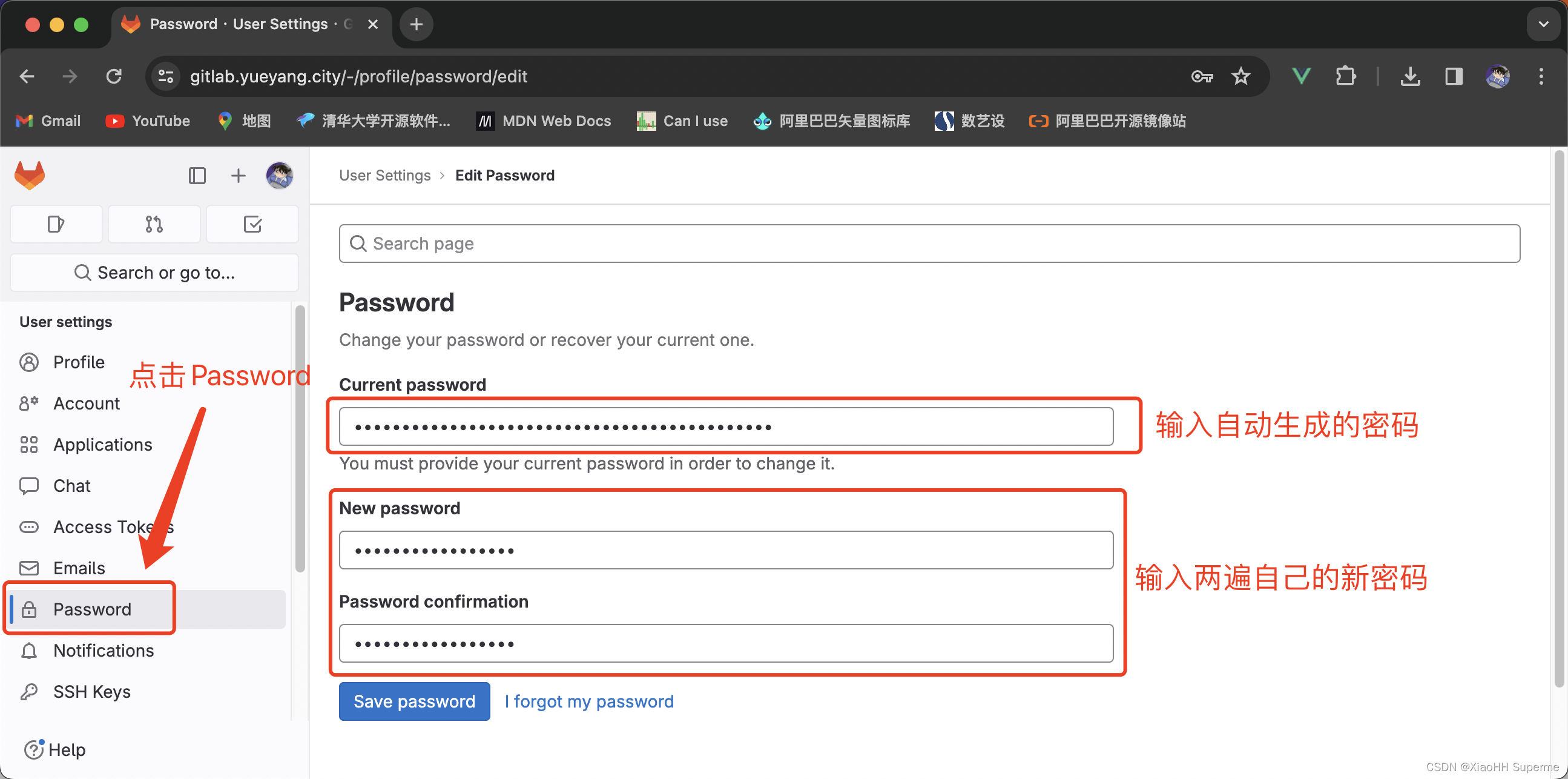This screenshot has width=1568, height=779.
Task: Open the to-do list icon
Action: 252,224
